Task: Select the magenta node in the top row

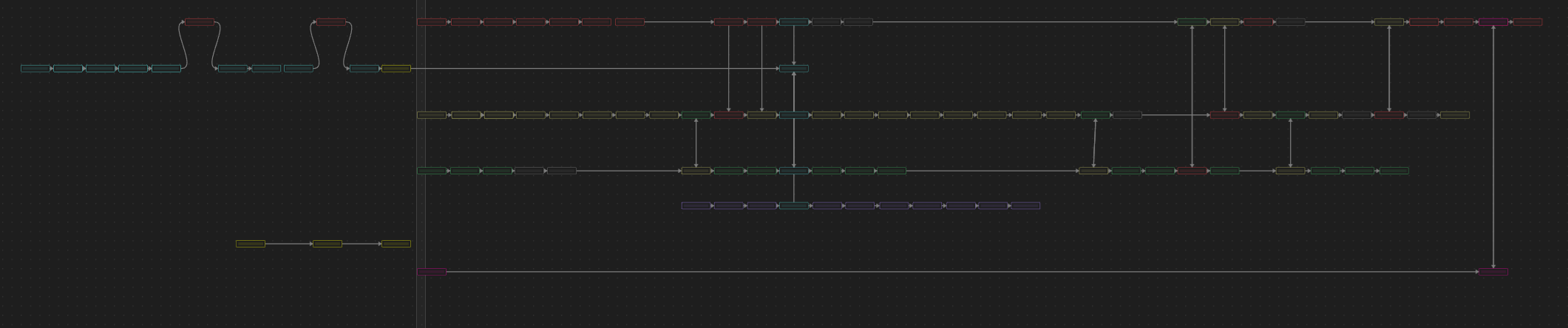Action: pyautogui.click(x=1493, y=22)
